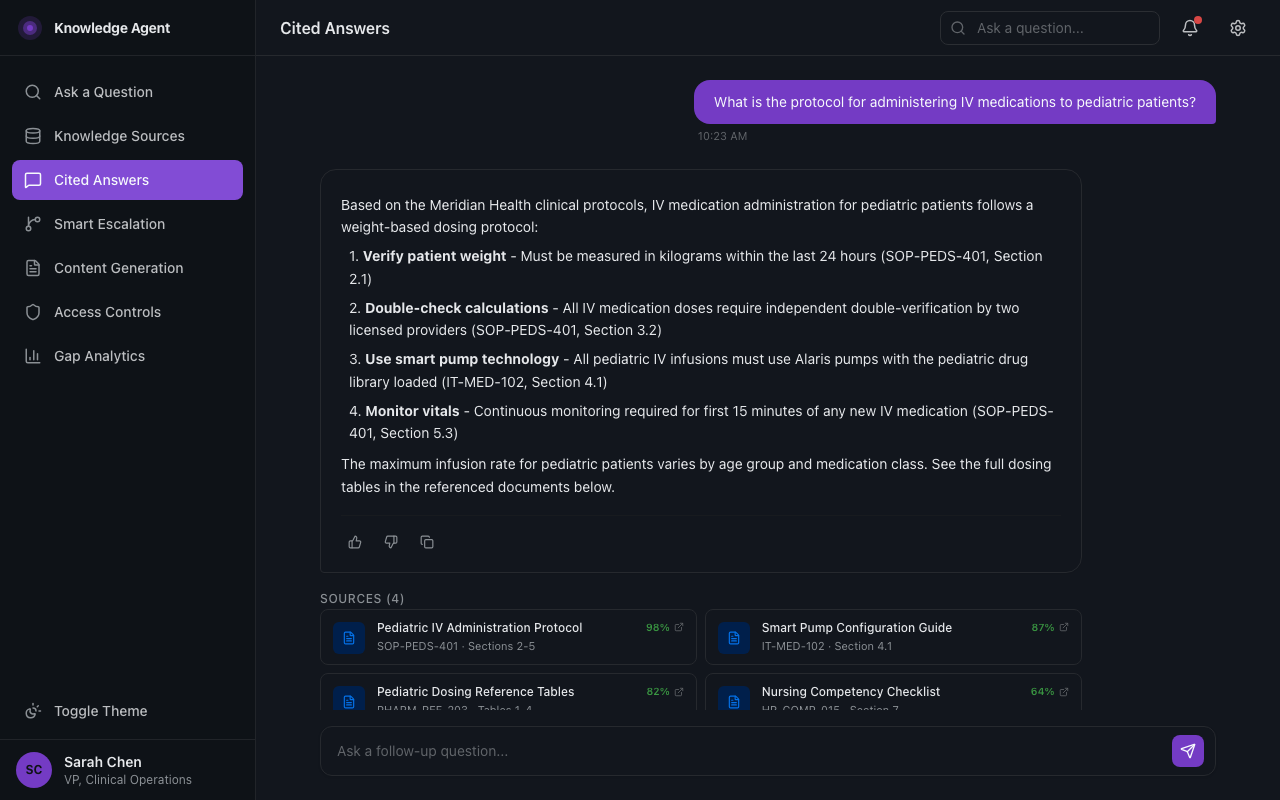This screenshot has width=1280, height=800.
Task: Toggle Theme for the interface
Action: pos(100,711)
